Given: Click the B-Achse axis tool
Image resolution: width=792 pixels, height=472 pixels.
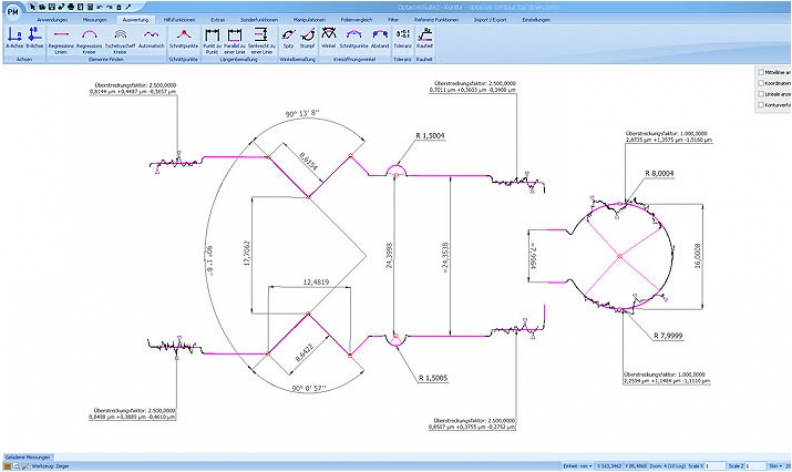Looking at the screenshot, I should tap(35, 38).
